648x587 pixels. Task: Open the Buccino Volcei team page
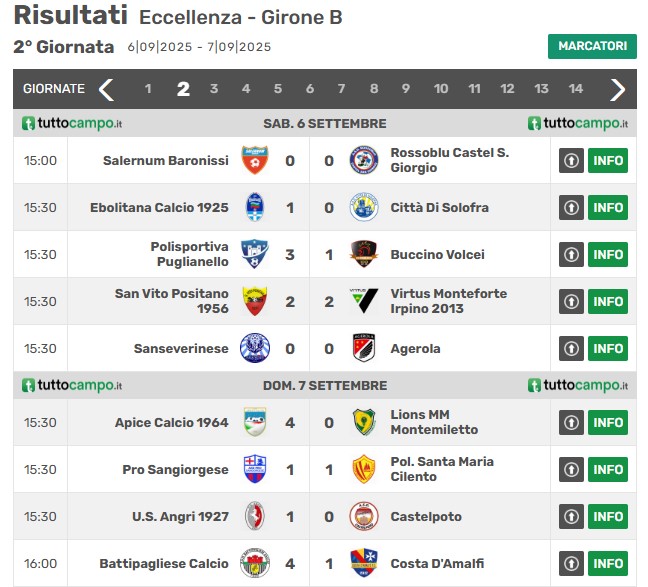pyautogui.click(x=437, y=254)
